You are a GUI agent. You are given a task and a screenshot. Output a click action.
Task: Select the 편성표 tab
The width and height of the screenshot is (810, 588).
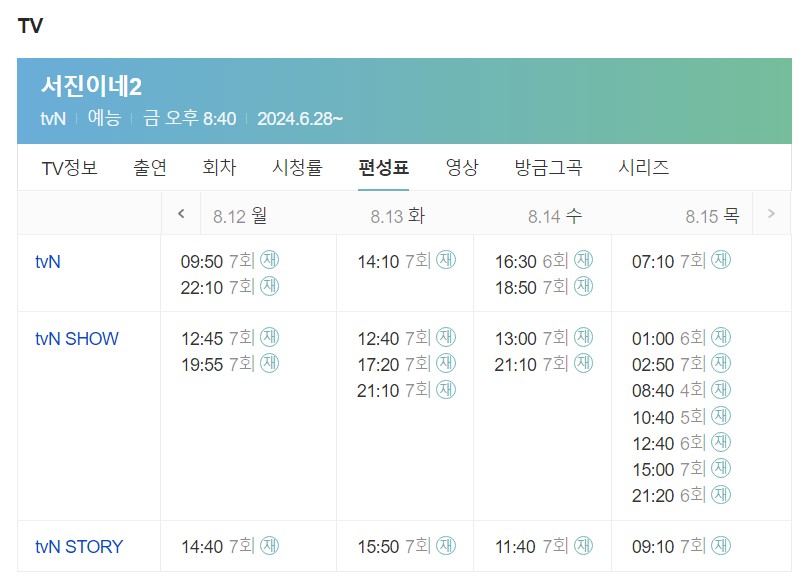click(x=383, y=167)
